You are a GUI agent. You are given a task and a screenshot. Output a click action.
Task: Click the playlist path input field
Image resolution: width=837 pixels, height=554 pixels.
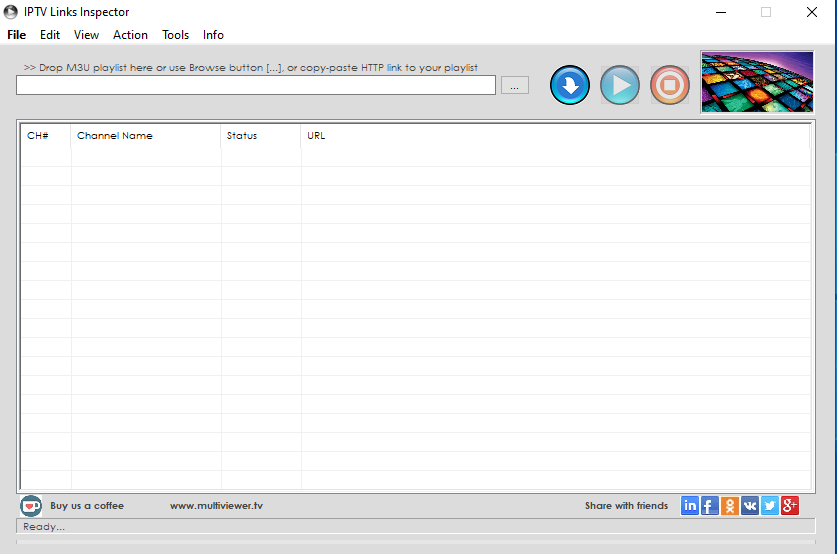[x=256, y=86]
